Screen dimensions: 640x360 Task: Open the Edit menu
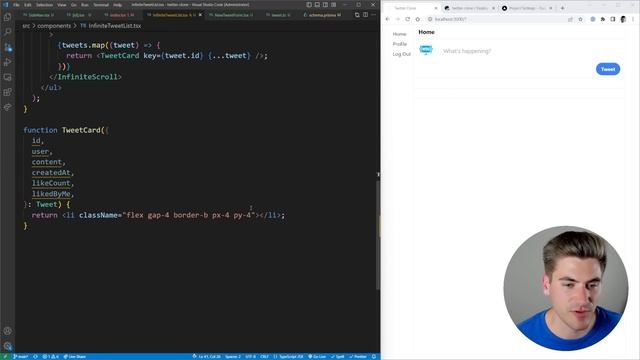(27, 5)
